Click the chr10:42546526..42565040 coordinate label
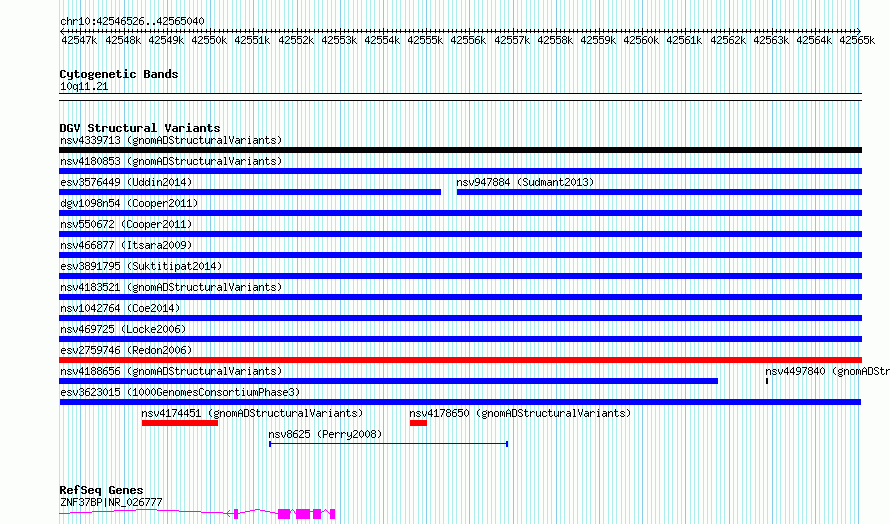Viewport: 890px width, 524px height. tap(132, 22)
